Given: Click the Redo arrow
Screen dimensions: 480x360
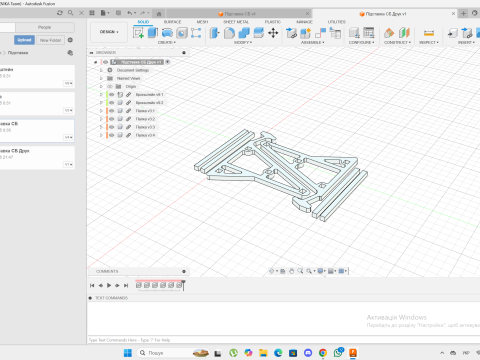Looking at the screenshot, I should point(142,13).
